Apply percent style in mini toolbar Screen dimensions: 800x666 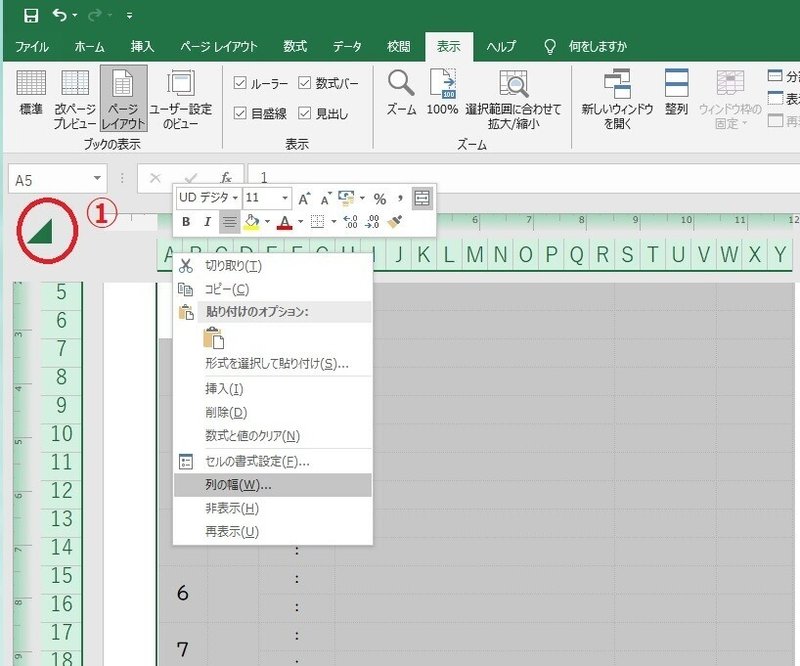pos(380,199)
